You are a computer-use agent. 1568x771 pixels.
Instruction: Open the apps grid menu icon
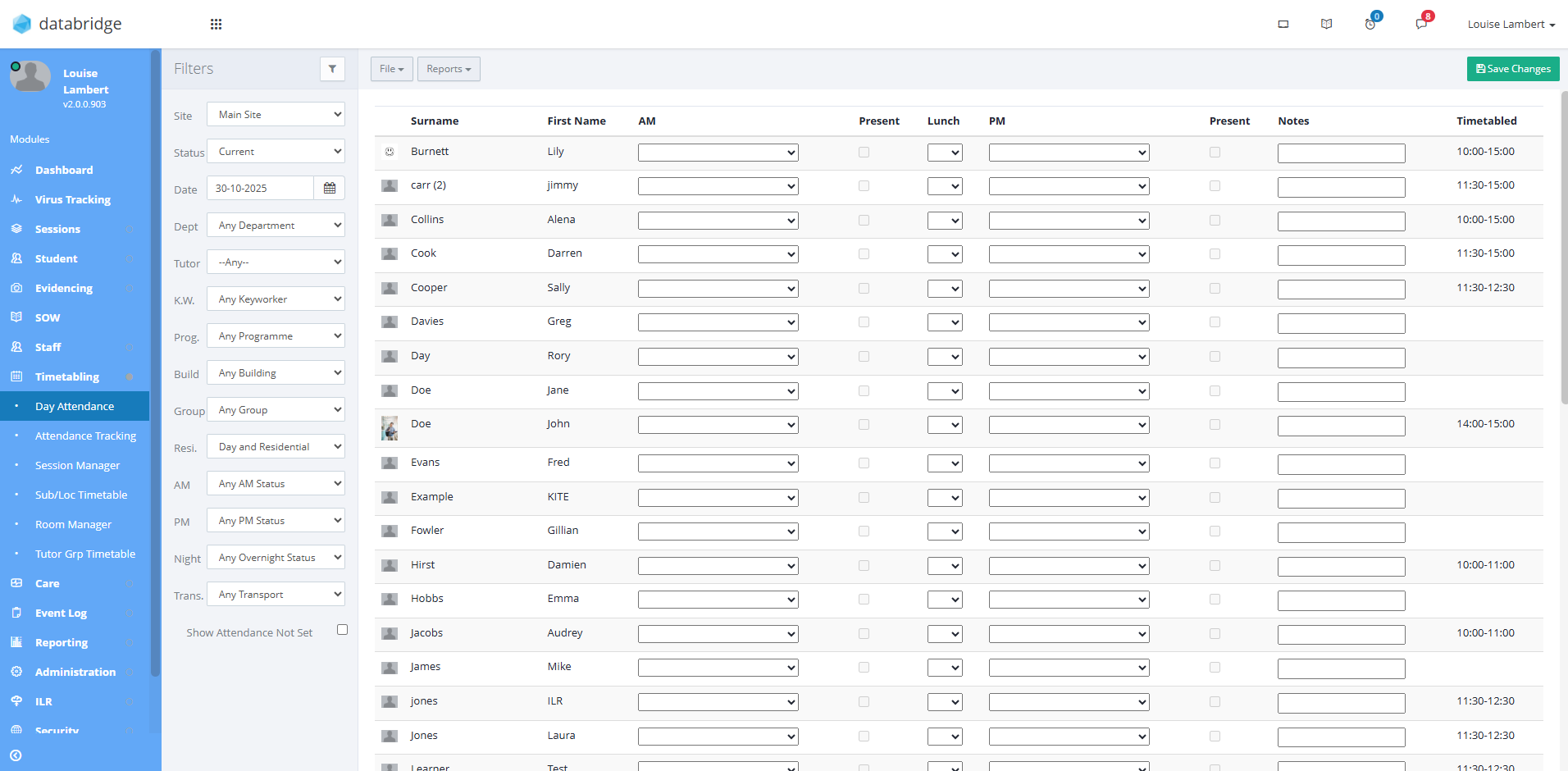click(216, 25)
